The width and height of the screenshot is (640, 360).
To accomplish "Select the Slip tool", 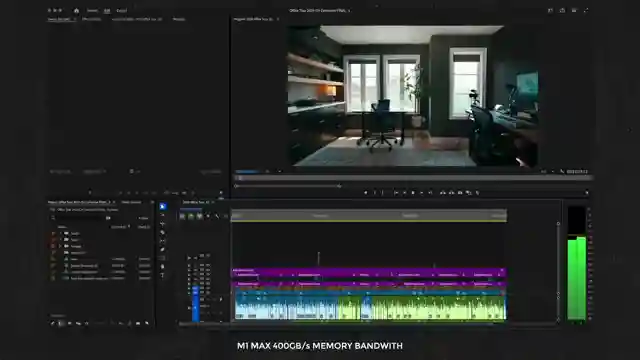I will 163,241.
